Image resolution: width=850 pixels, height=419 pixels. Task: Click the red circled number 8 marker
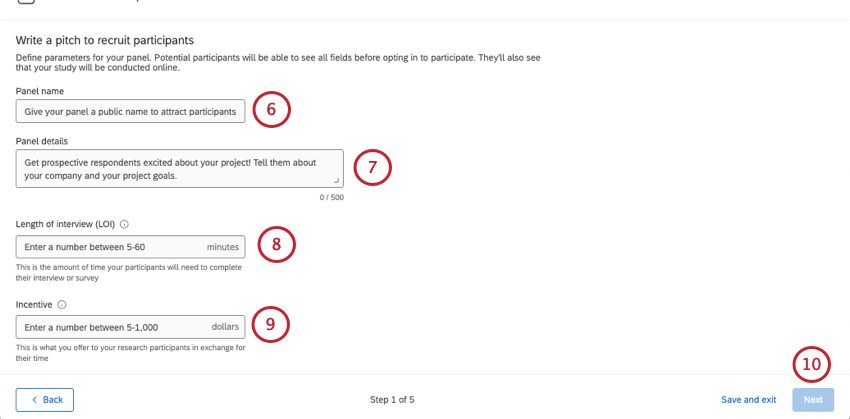(x=276, y=244)
